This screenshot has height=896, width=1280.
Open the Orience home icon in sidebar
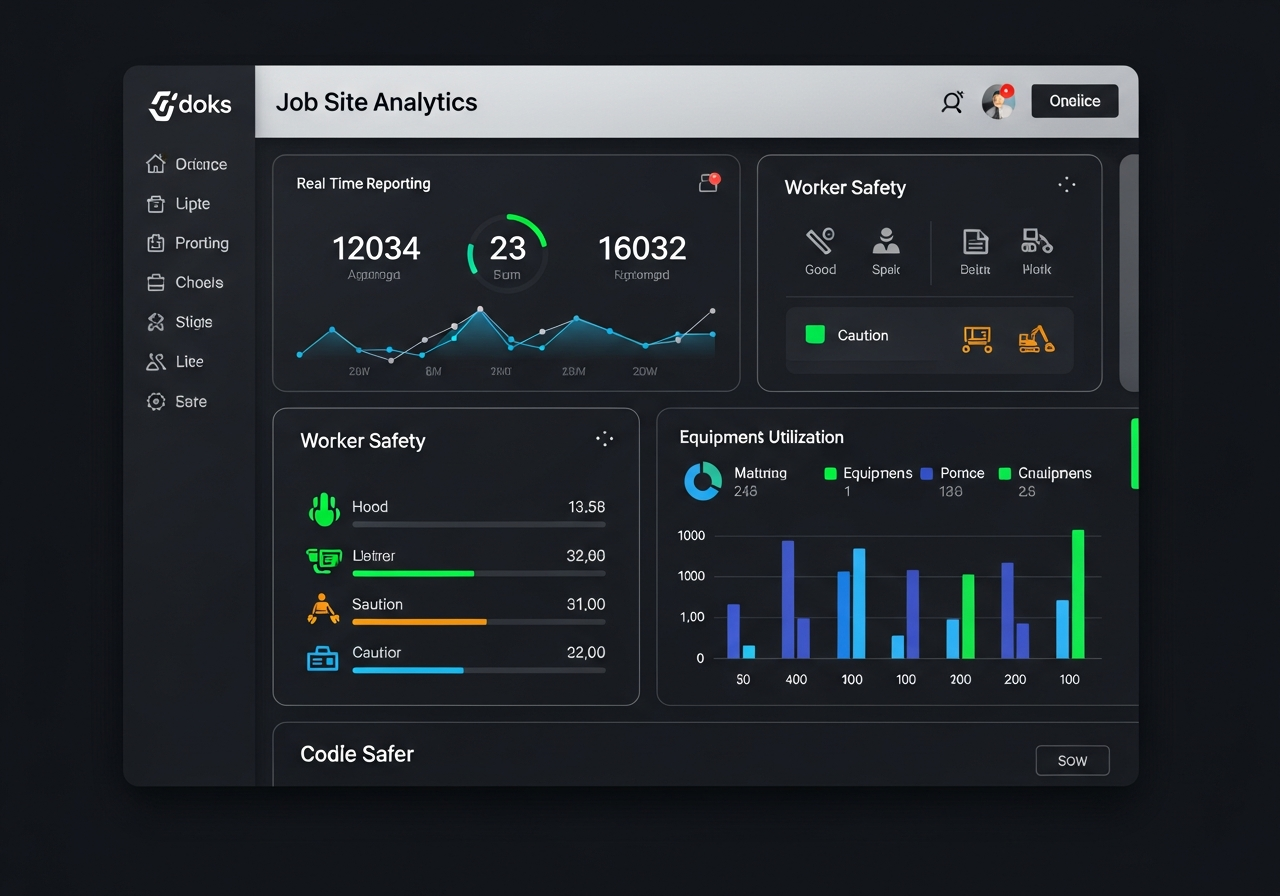coord(155,164)
